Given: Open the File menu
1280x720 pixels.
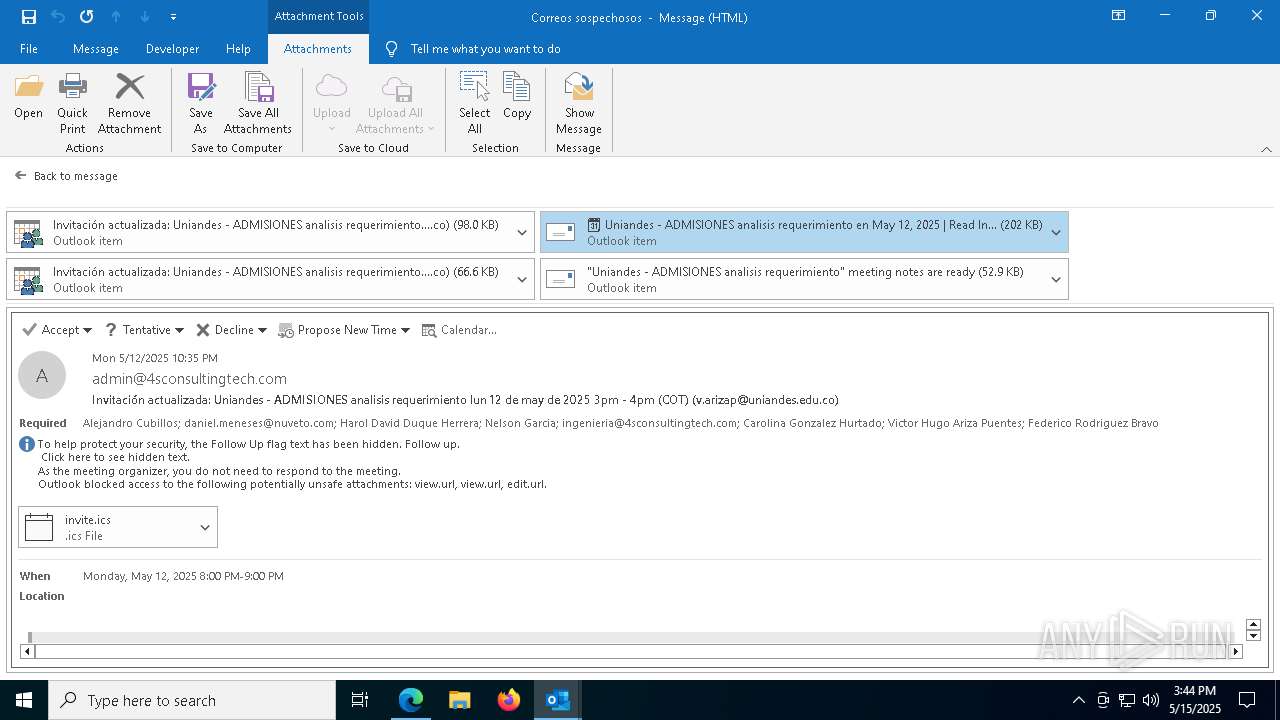Looking at the screenshot, I should click(29, 49).
